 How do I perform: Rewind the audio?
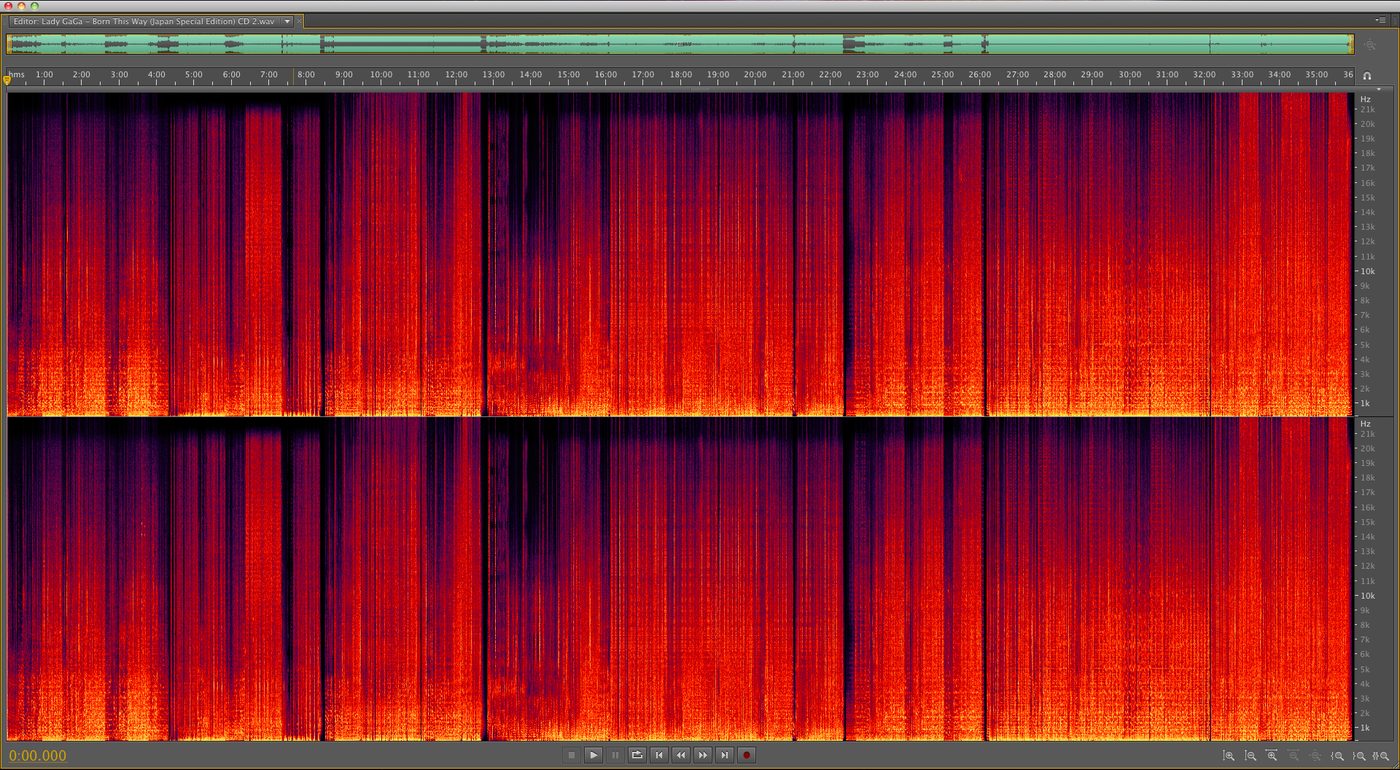point(681,755)
